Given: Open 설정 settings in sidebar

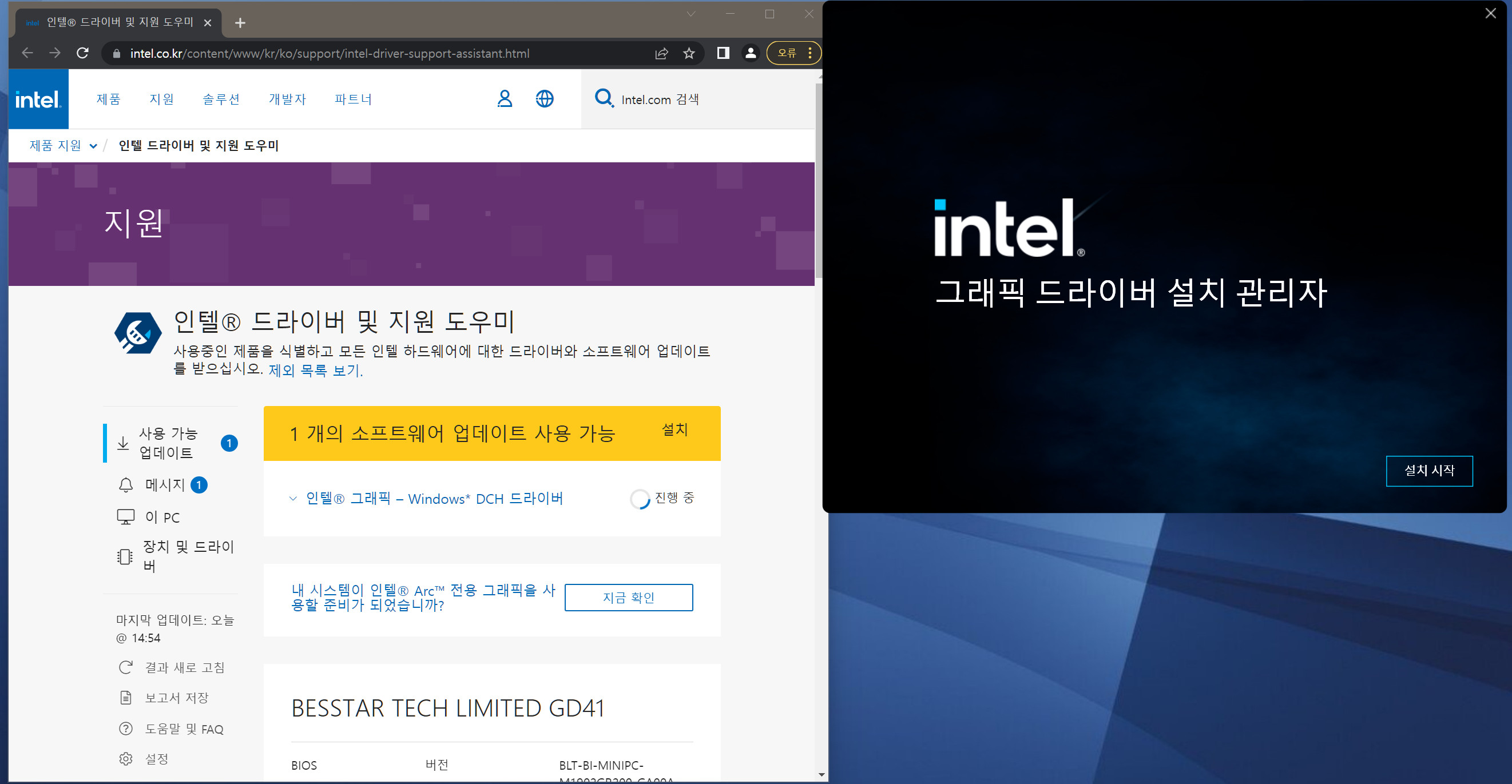Looking at the screenshot, I should (x=144, y=759).
